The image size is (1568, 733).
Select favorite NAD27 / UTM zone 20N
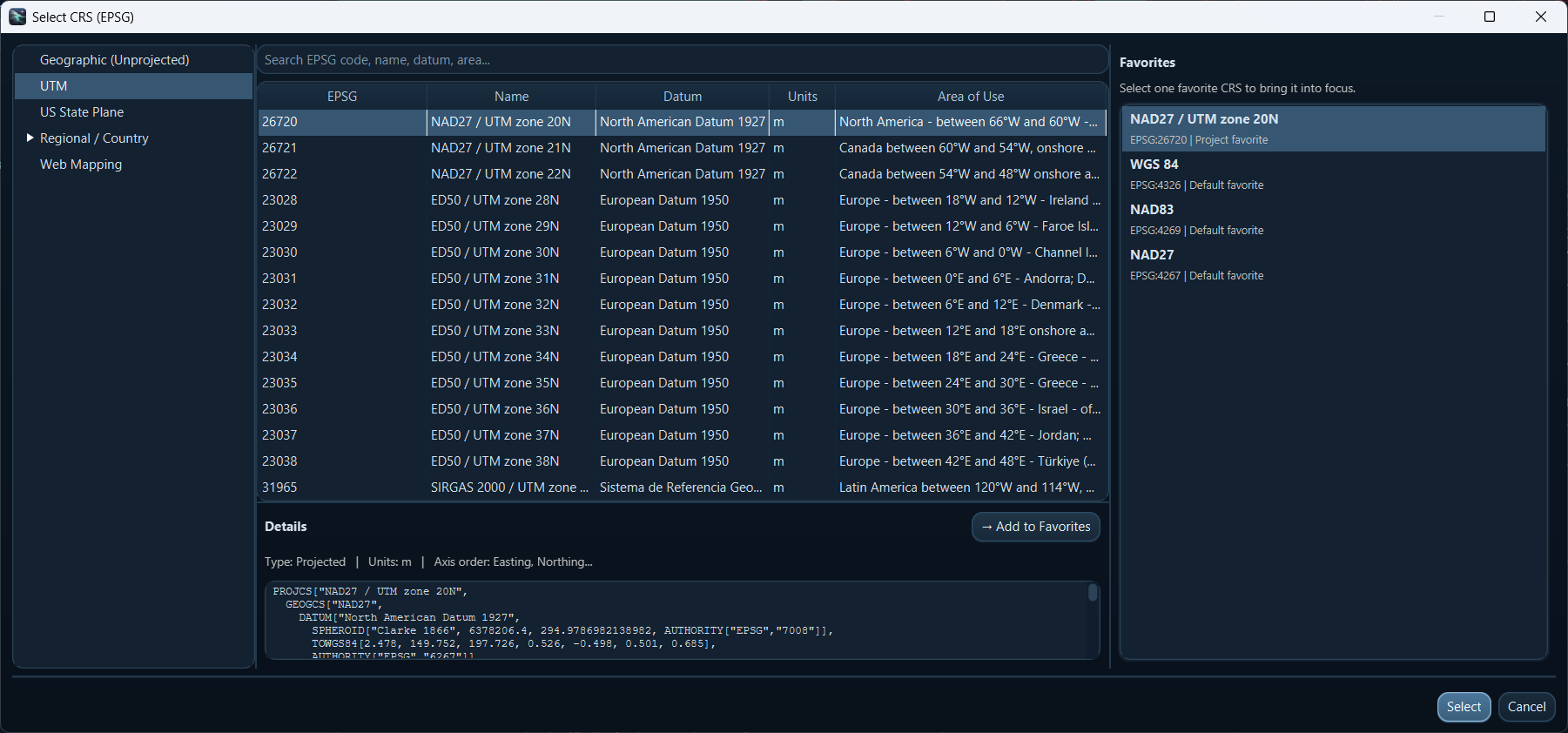tap(1334, 129)
